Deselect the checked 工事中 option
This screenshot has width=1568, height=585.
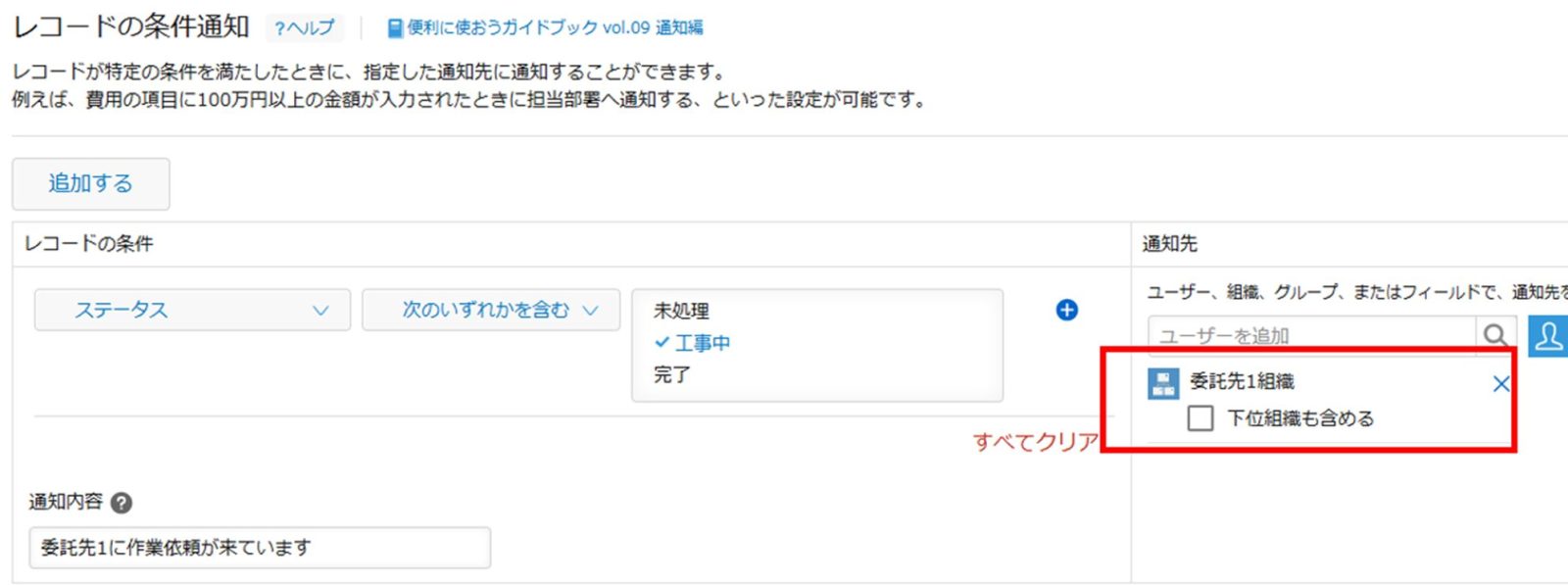coord(692,343)
